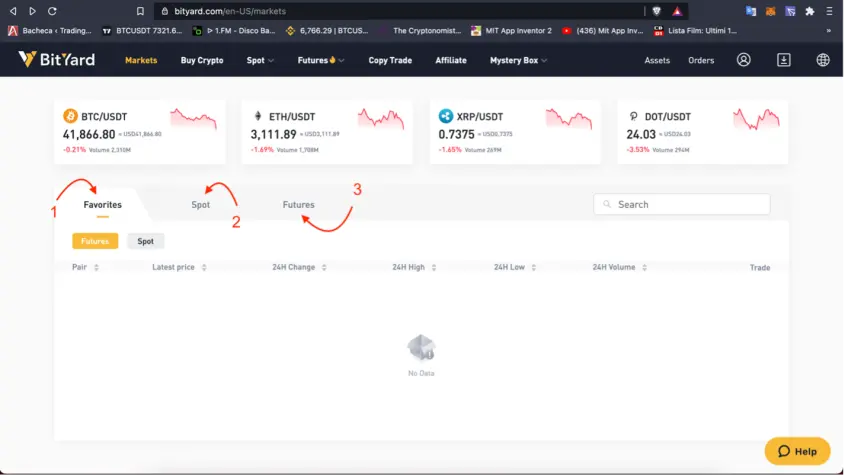Click the XRP icon on XRP/USDT card

pos(446,116)
